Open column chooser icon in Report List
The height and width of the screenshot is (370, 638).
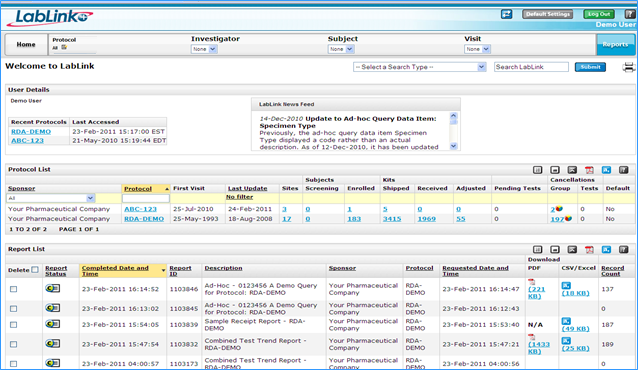537,249
